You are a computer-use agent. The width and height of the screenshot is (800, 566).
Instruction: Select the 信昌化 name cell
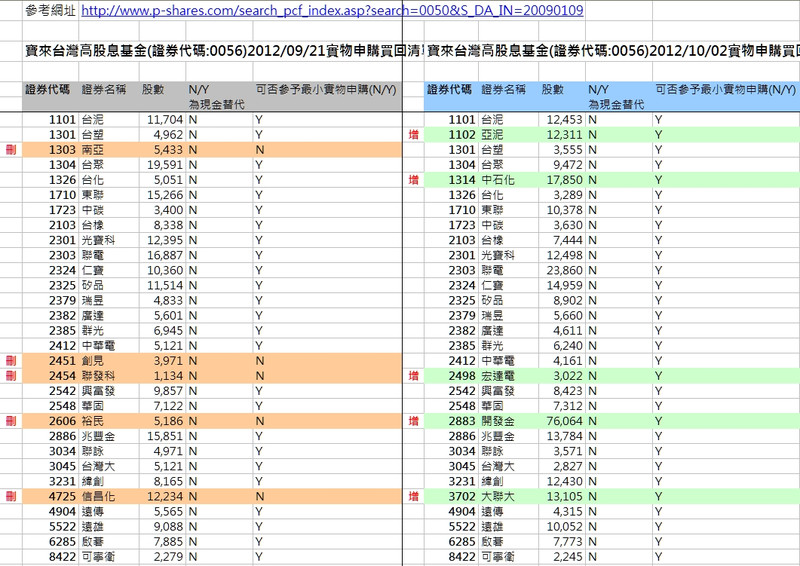pyautogui.click(x=98, y=497)
